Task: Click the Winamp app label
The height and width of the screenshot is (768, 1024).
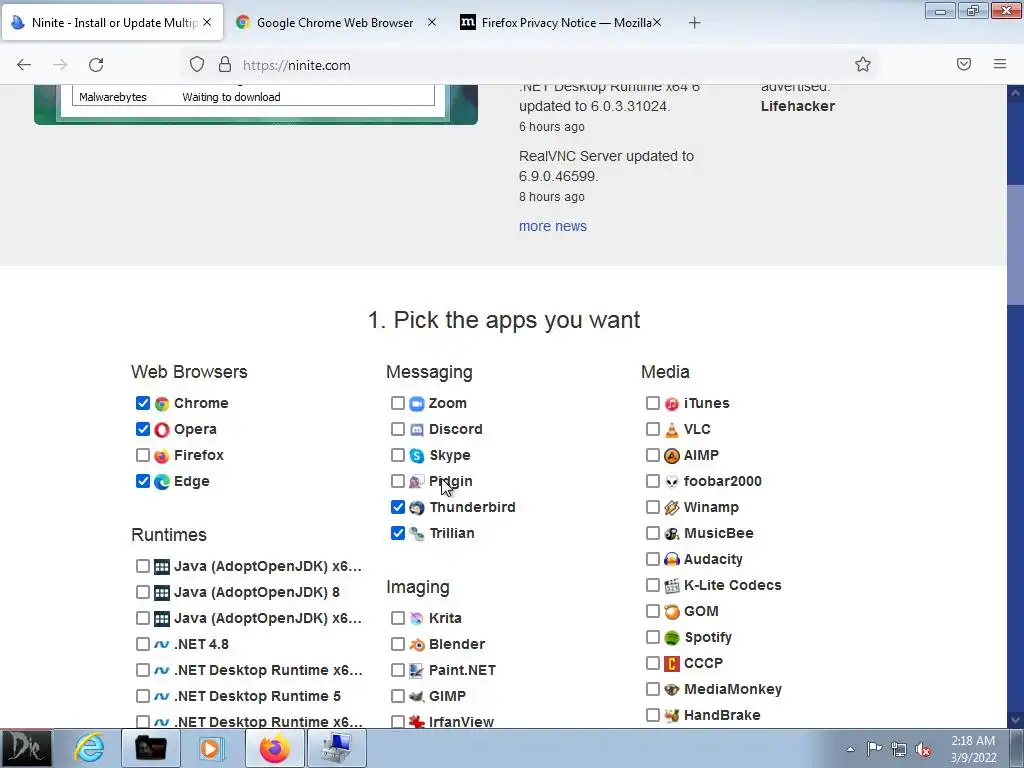Action: (x=711, y=507)
